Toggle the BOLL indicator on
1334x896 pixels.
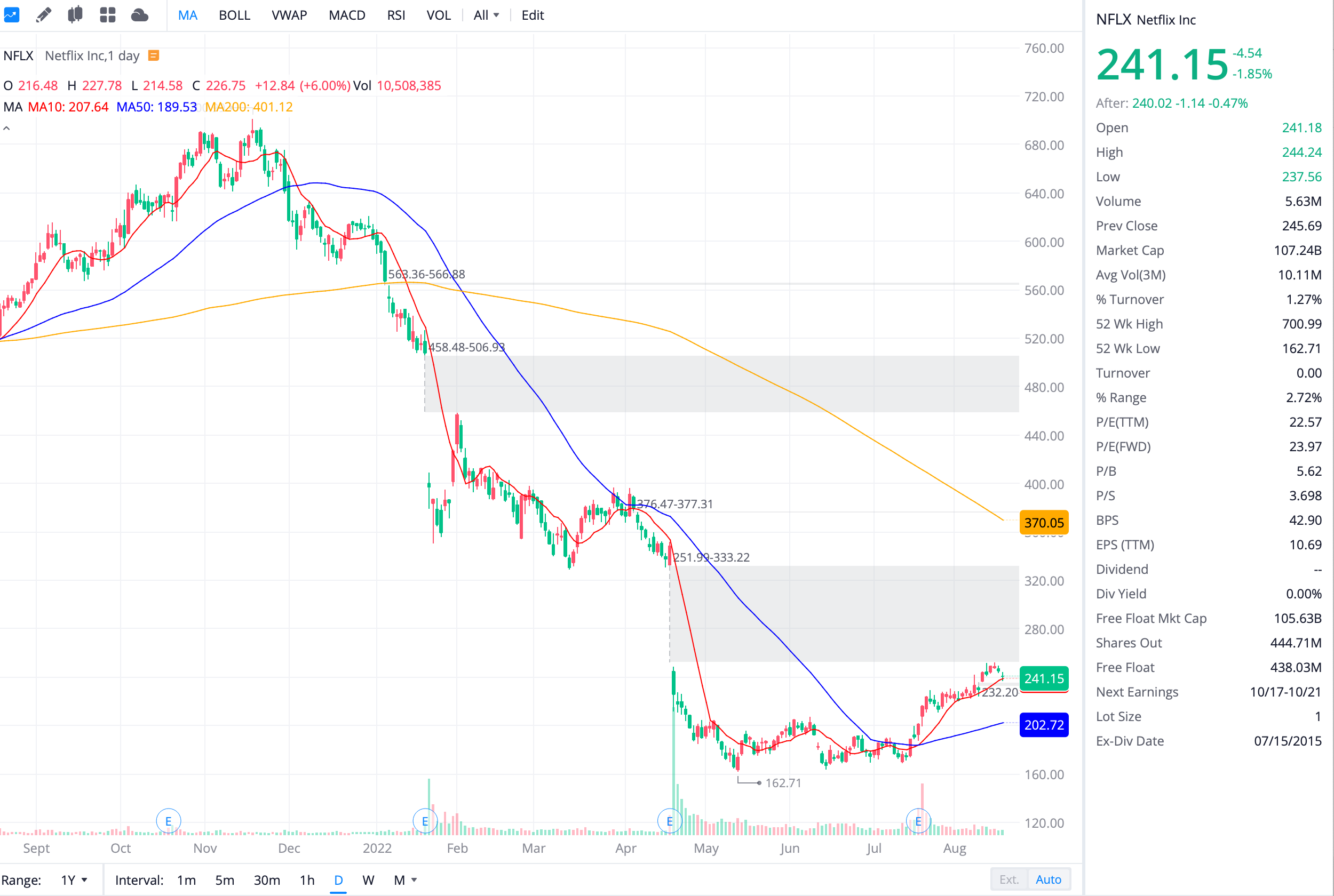[x=234, y=15]
